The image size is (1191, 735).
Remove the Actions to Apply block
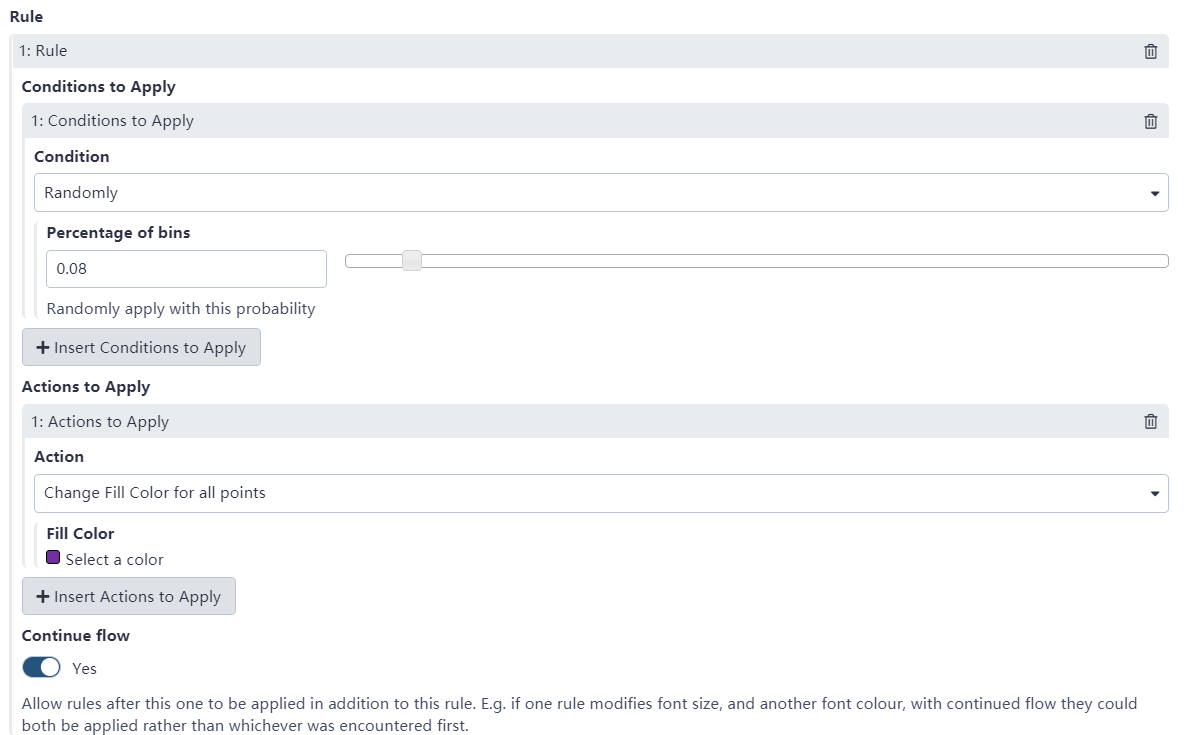click(x=1151, y=421)
